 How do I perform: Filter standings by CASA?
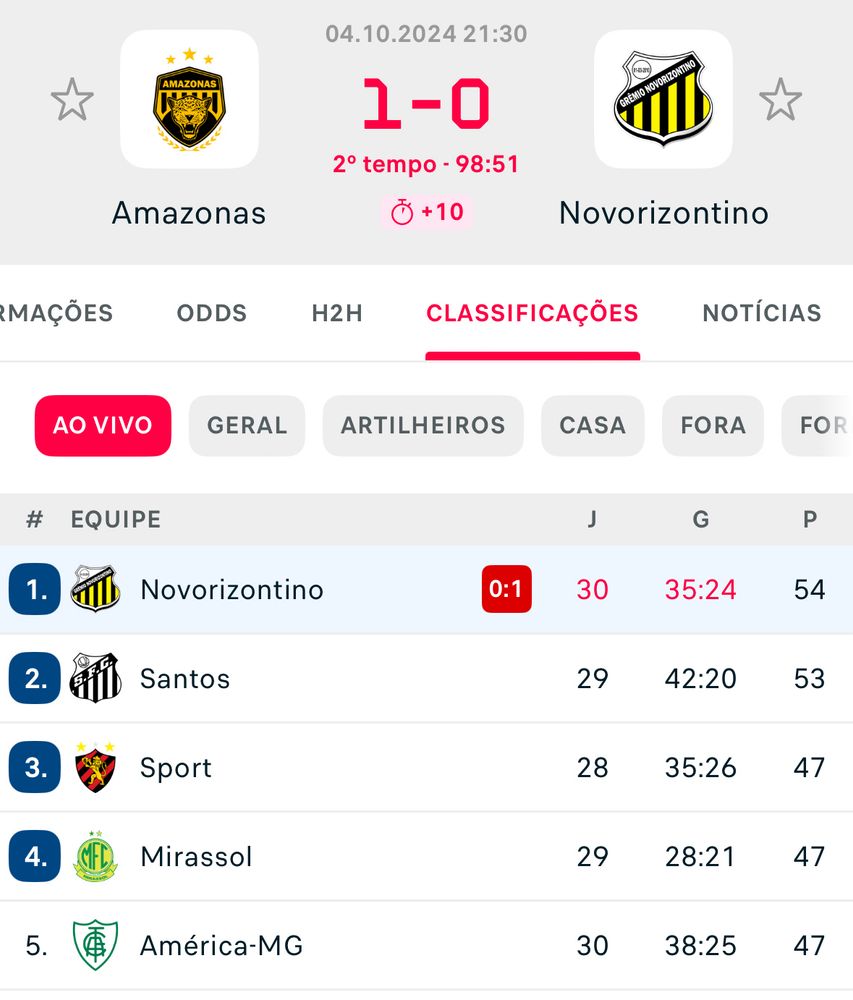(x=592, y=426)
